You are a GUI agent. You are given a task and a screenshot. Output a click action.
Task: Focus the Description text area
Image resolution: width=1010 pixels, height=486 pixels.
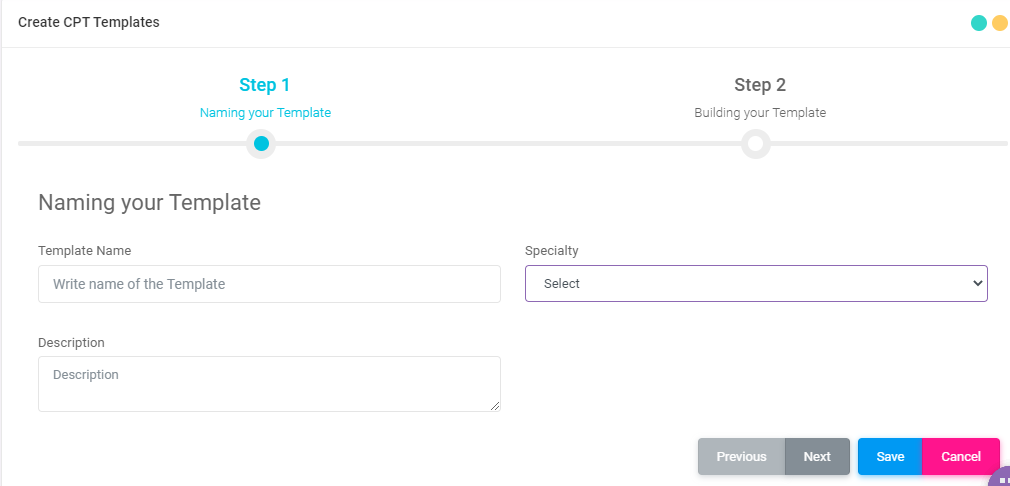(269, 384)
